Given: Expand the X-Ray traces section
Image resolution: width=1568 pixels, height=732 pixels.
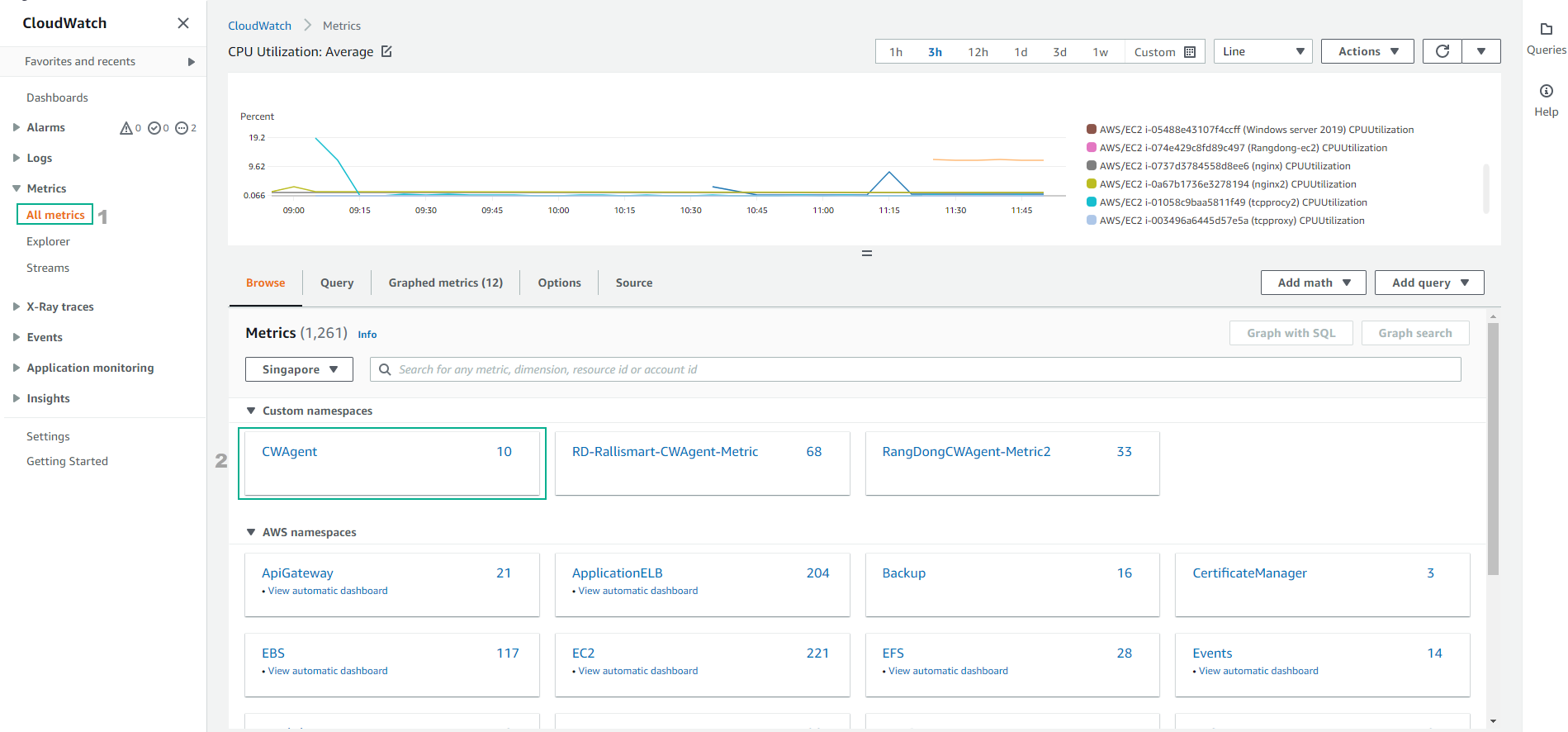Looking at the screenshot, I should 16,307.
